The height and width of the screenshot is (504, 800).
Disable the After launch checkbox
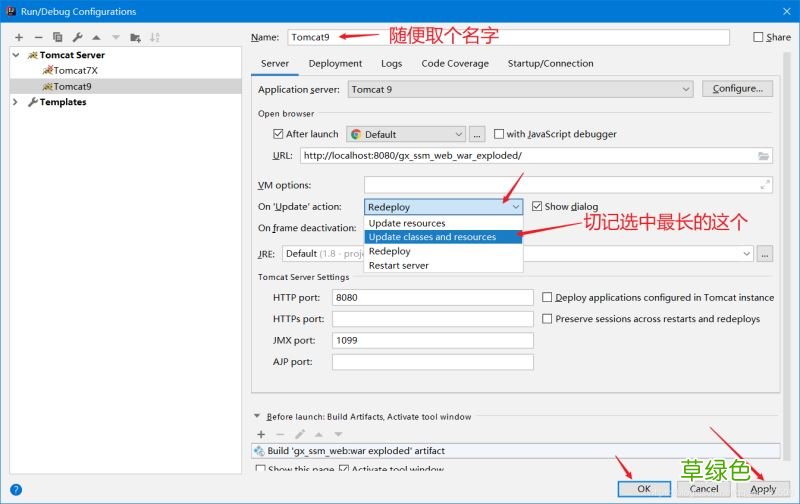[x=278, y=134]
